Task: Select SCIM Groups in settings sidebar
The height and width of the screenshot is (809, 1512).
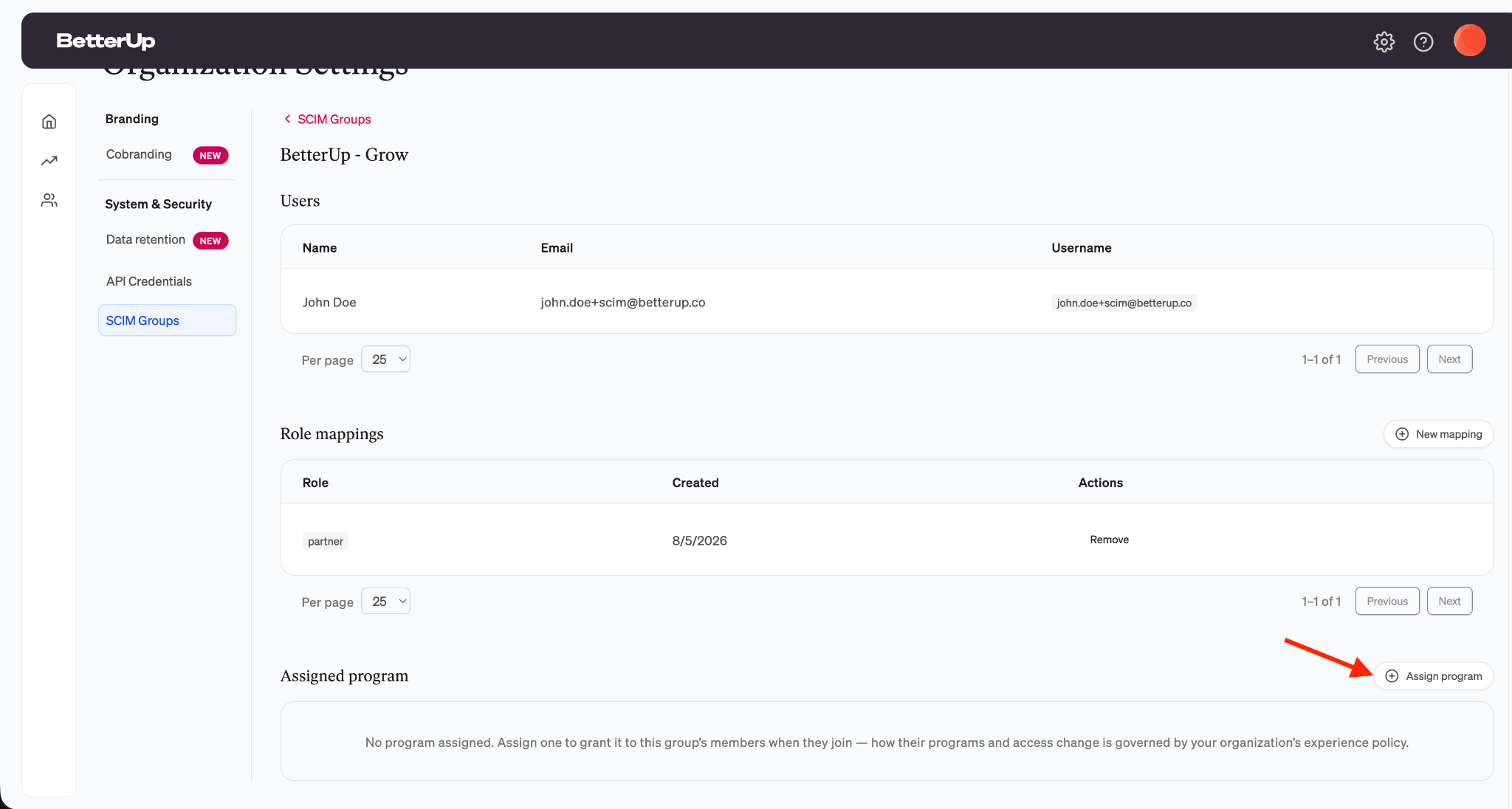Action: (x=168, y=320)
